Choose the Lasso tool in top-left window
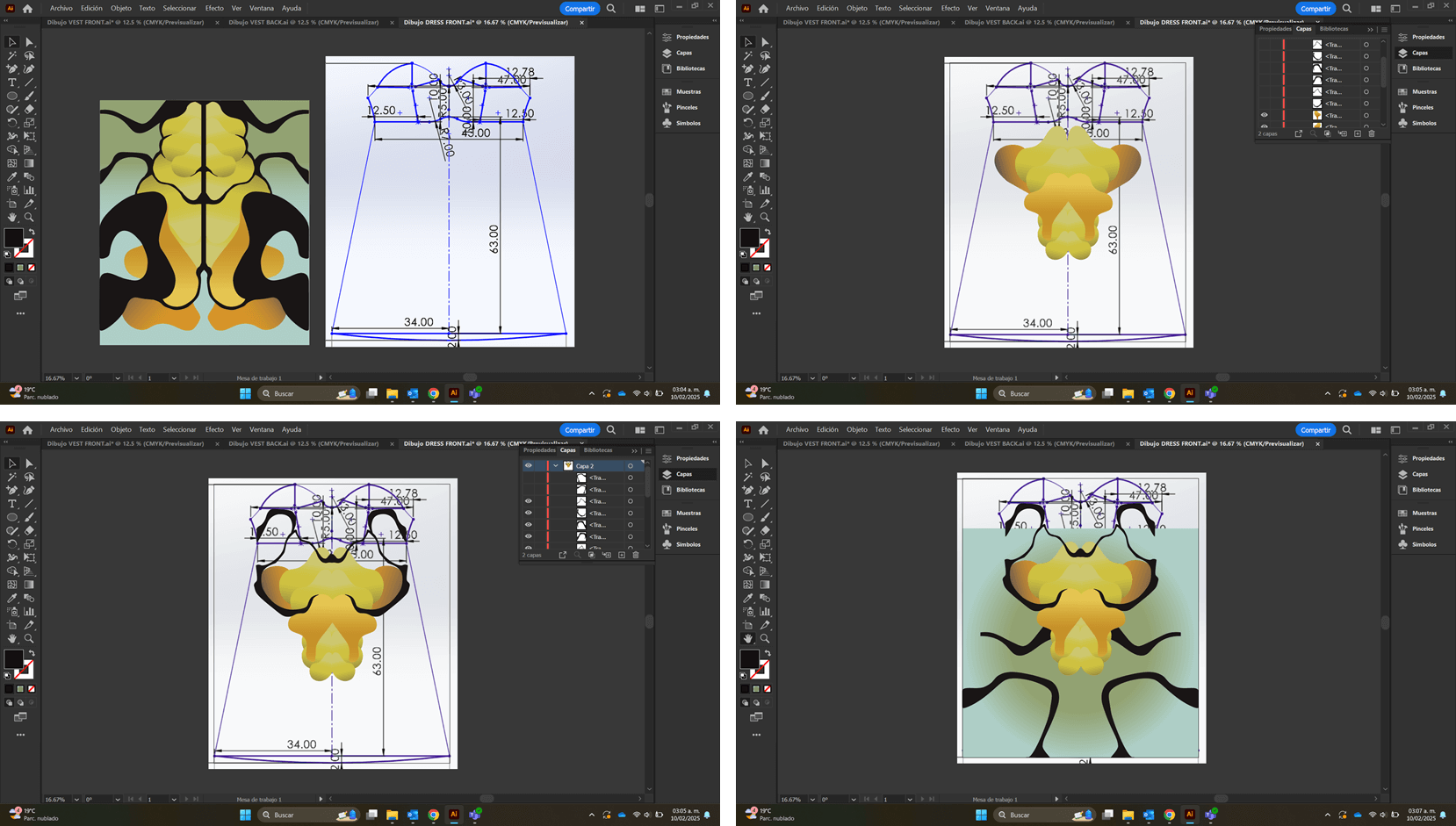Viewport: 1456px width, 826px height. click(29, 55)
